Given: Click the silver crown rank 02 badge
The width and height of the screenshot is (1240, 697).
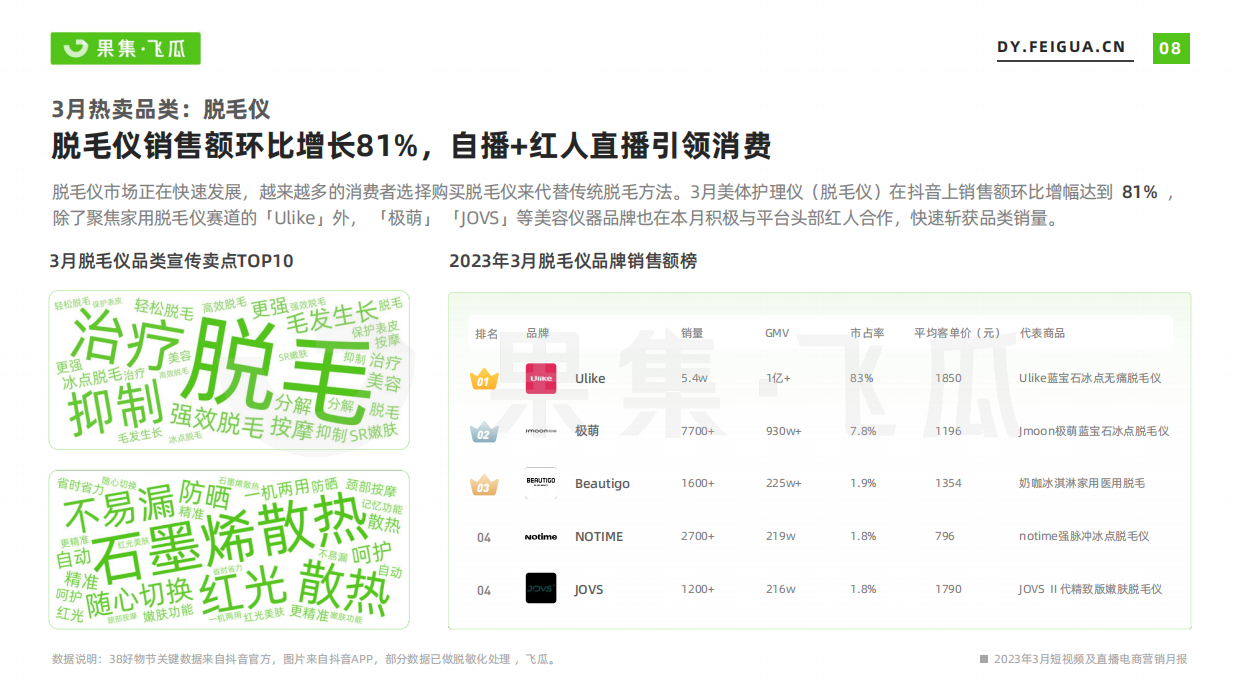Looking at the screenshot, I should point(484,432).
